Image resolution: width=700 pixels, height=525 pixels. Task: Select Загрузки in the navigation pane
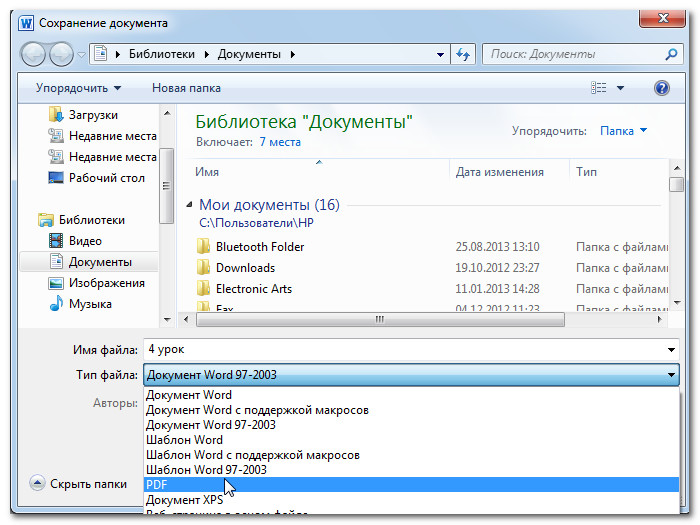(x=93, y=115)
